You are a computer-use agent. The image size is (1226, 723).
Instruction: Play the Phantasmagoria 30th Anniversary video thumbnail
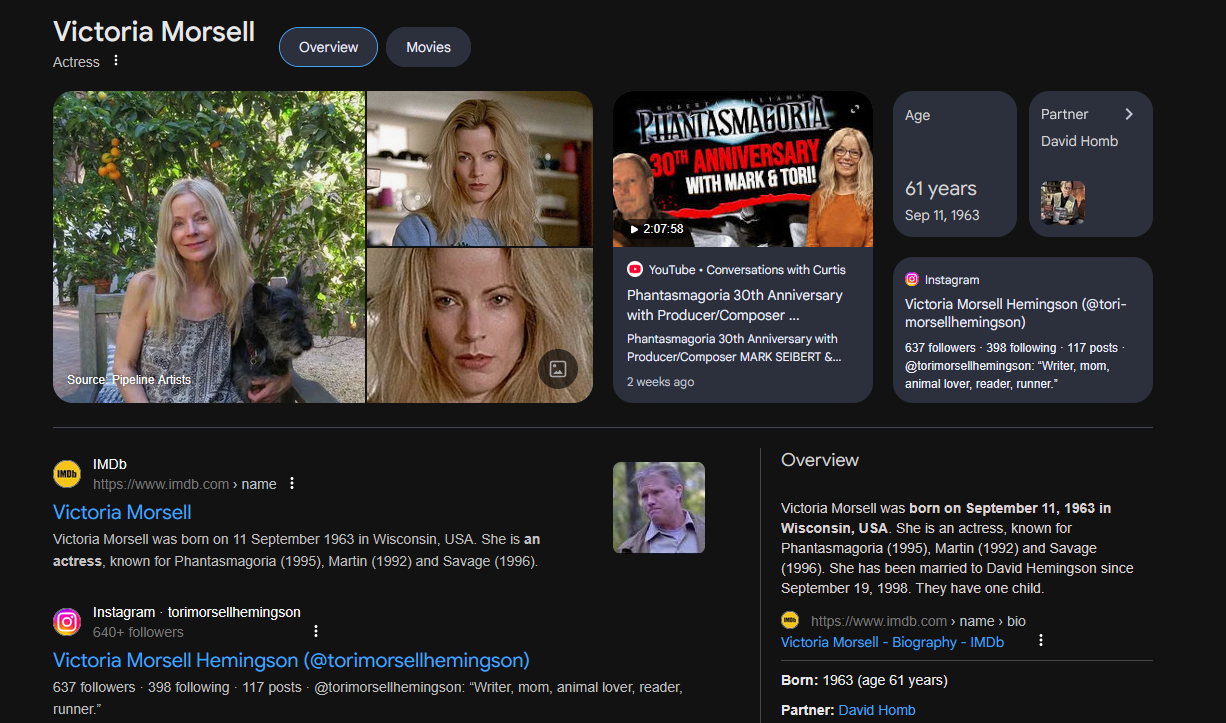click(x=743, y=169)
